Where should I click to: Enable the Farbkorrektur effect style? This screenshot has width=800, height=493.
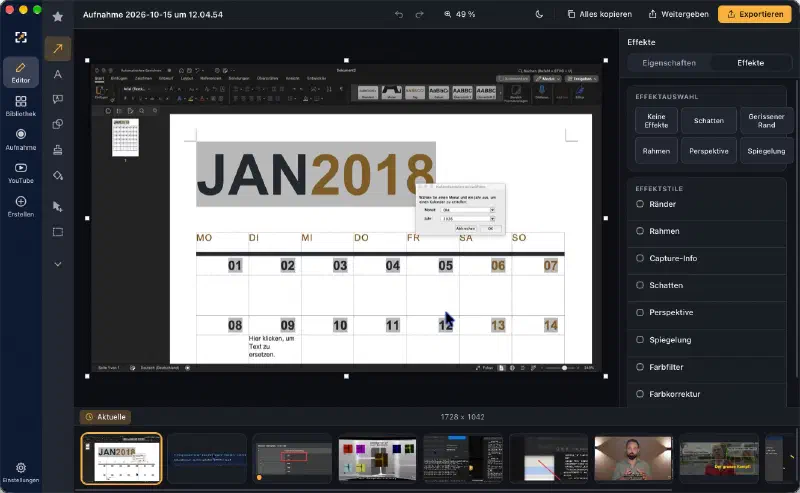(x=640, y=394)
